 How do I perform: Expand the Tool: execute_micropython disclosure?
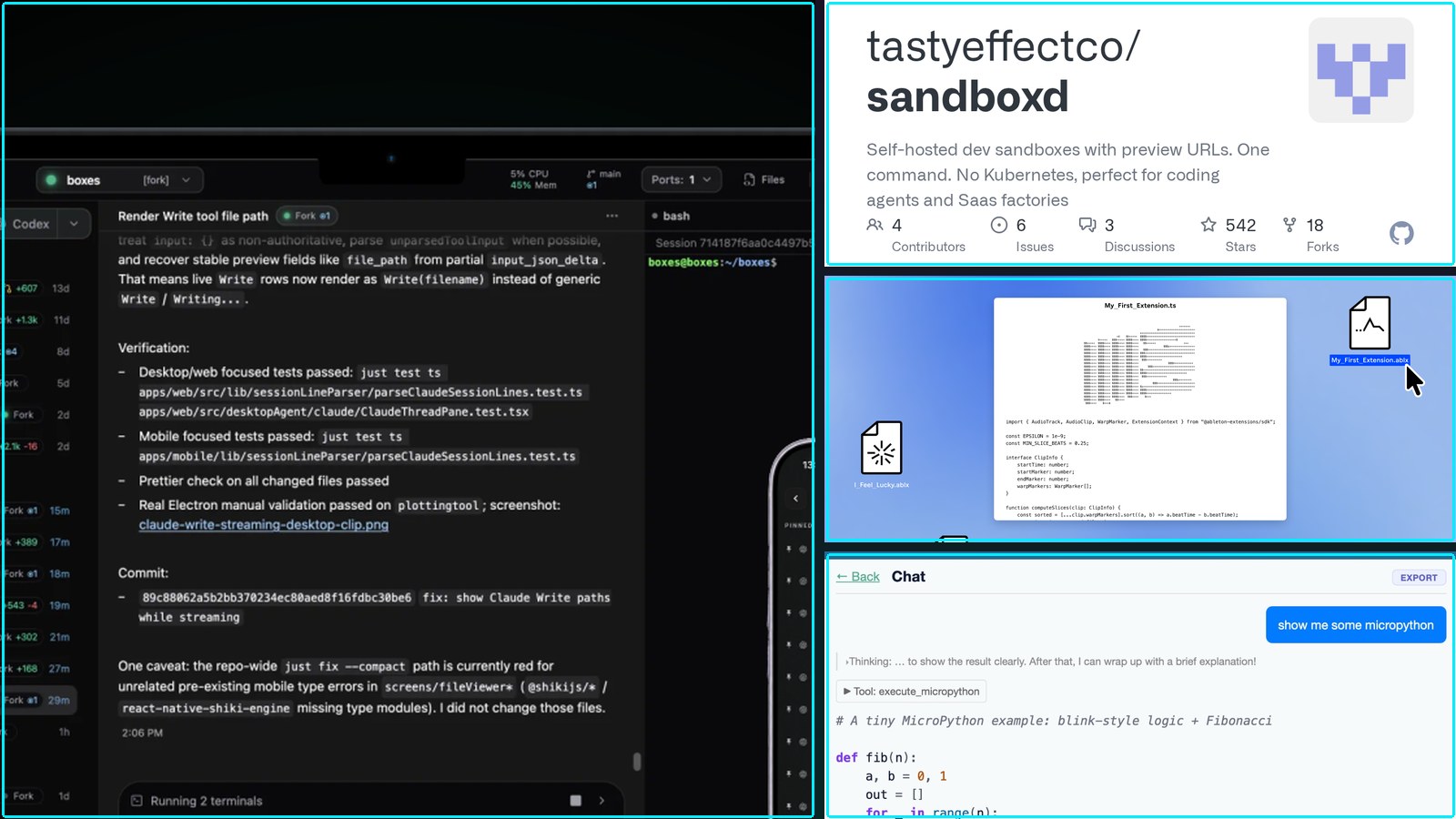coord(911,692)
